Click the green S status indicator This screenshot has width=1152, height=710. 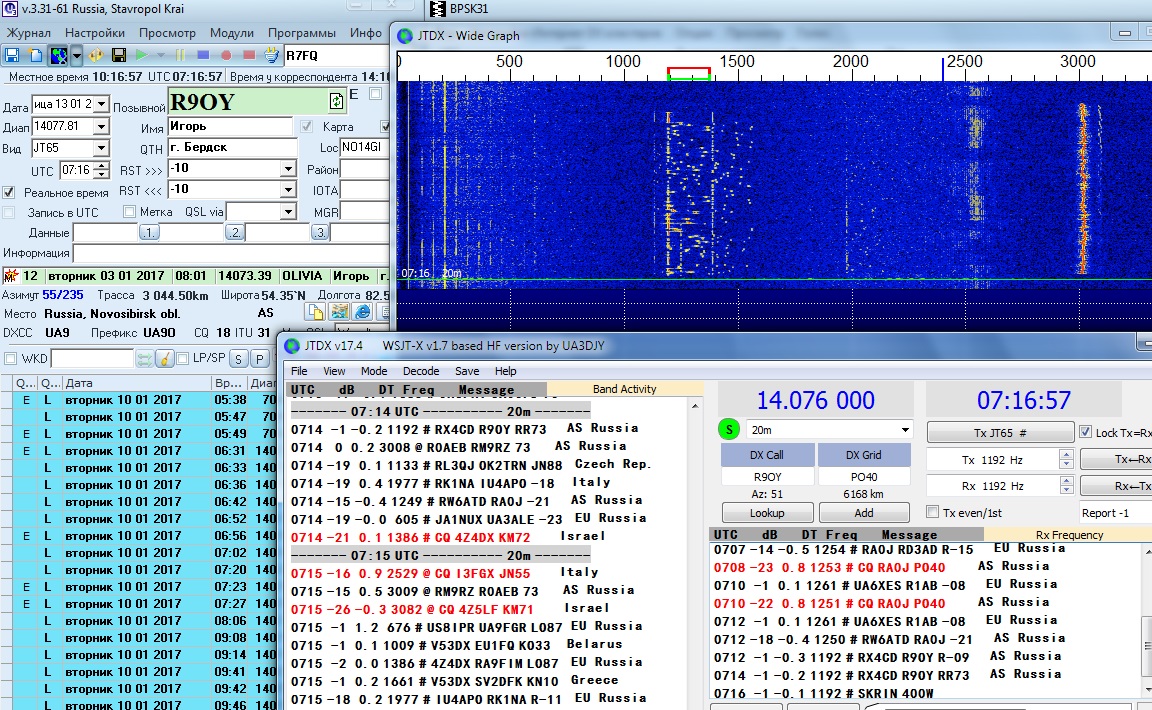click(729, 430)
